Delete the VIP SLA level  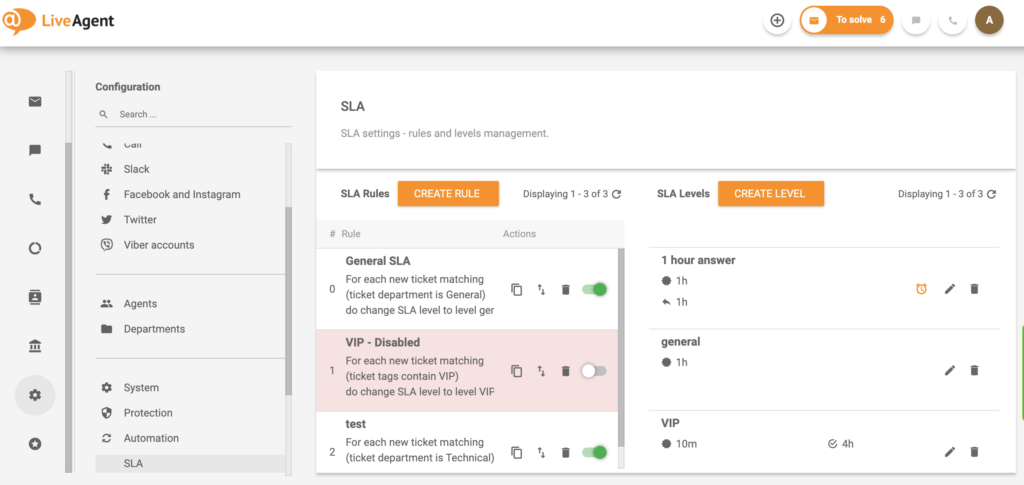tap(975, 452)
